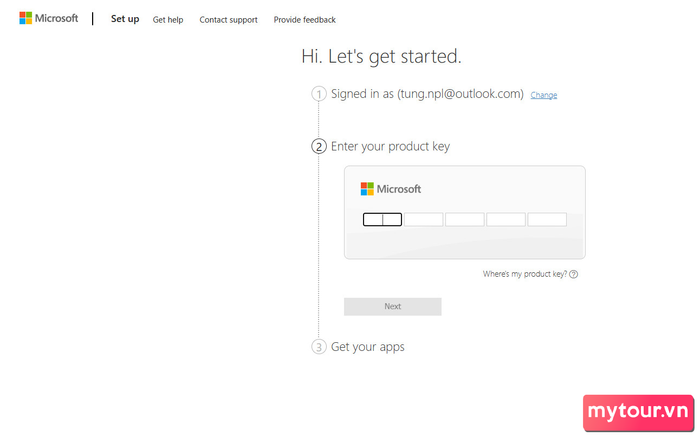This screenshot has width=700, height=439.
Task: Click the "Signed in as" account text
Action: pyautogui.click(x=427, y=94)
